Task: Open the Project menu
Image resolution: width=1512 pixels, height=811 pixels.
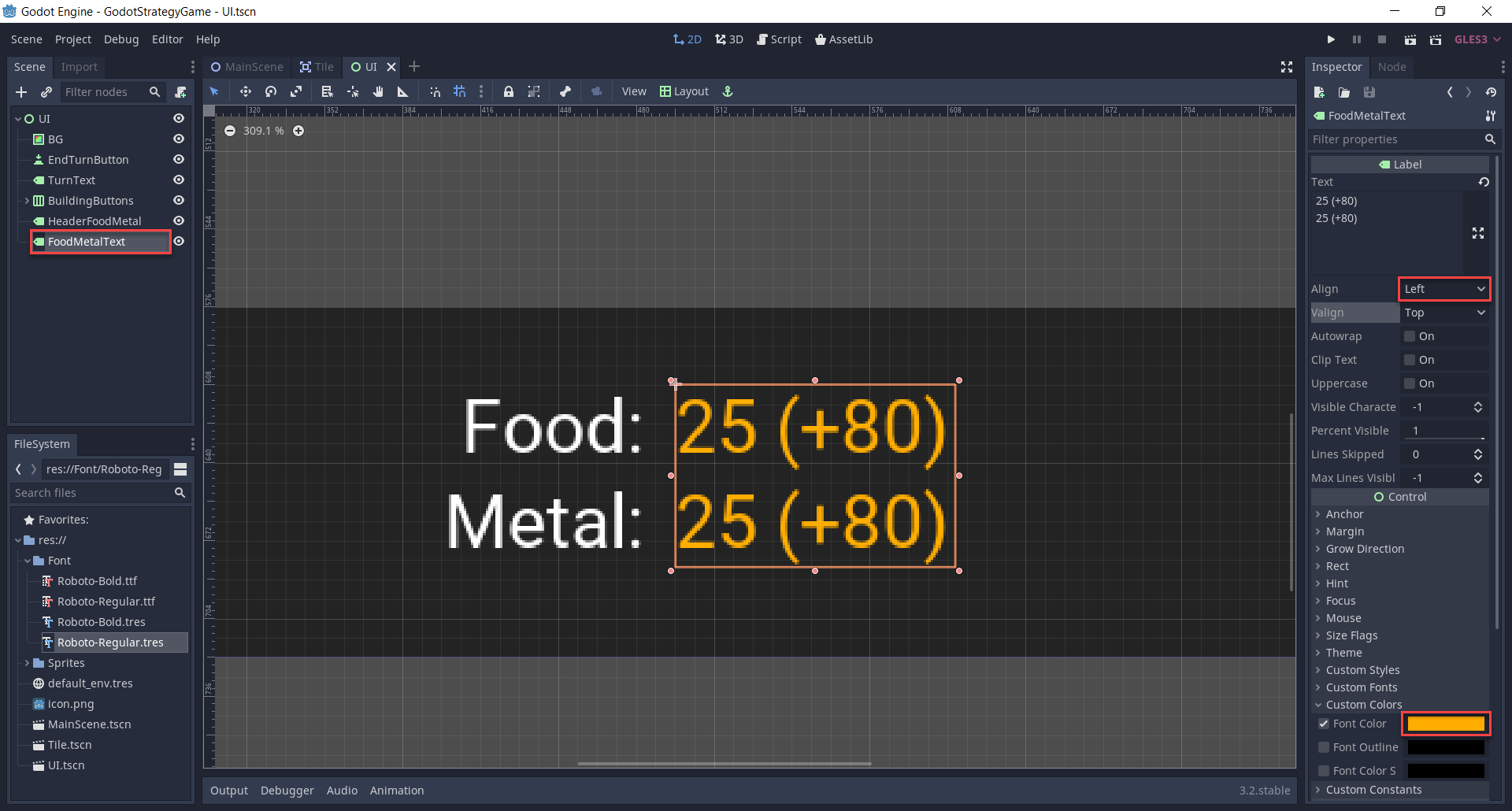Action: click(x=72, y=39)
